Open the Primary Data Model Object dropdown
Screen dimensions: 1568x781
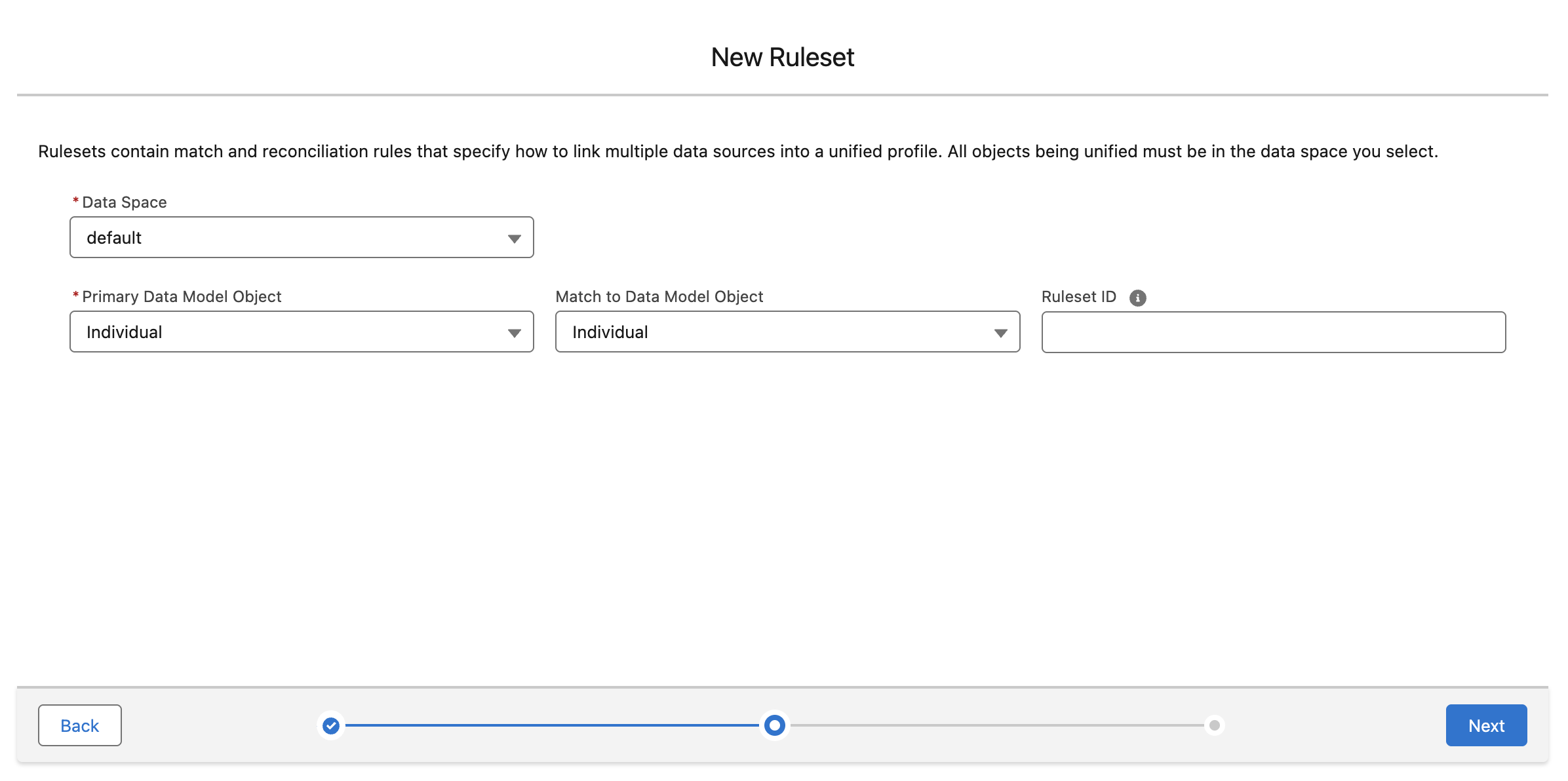pos(302,332)
